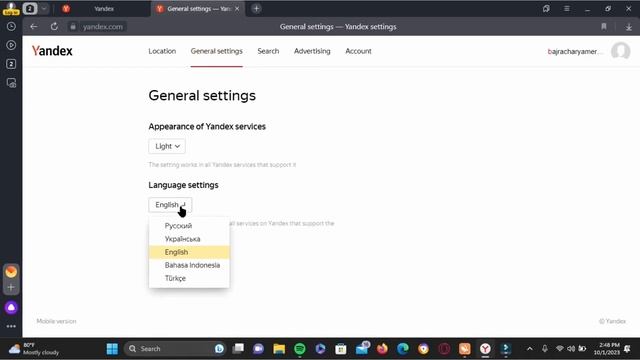This screenshot has width=640, height=360.
Task: Show hidden system tray icons
Action: pyautogui.click(x=529, y=349)
